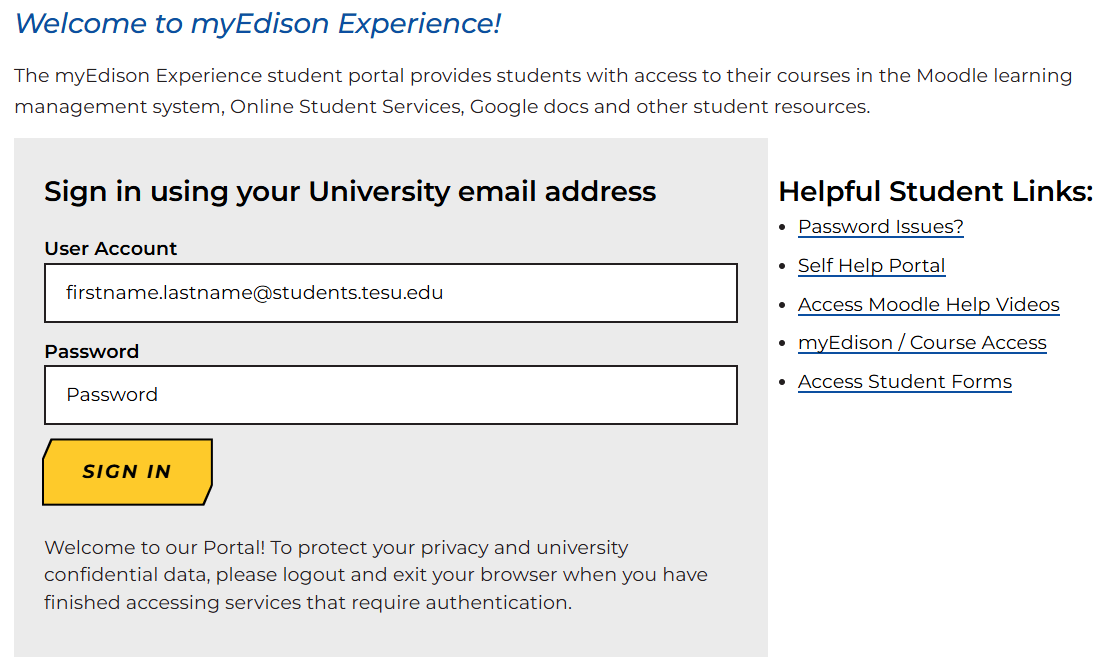The height and width of the screenshot is (663, 1106).
Task: Click the bullet beside Self Help Portal
Action: pyautogui.click(x=782, y=267)
